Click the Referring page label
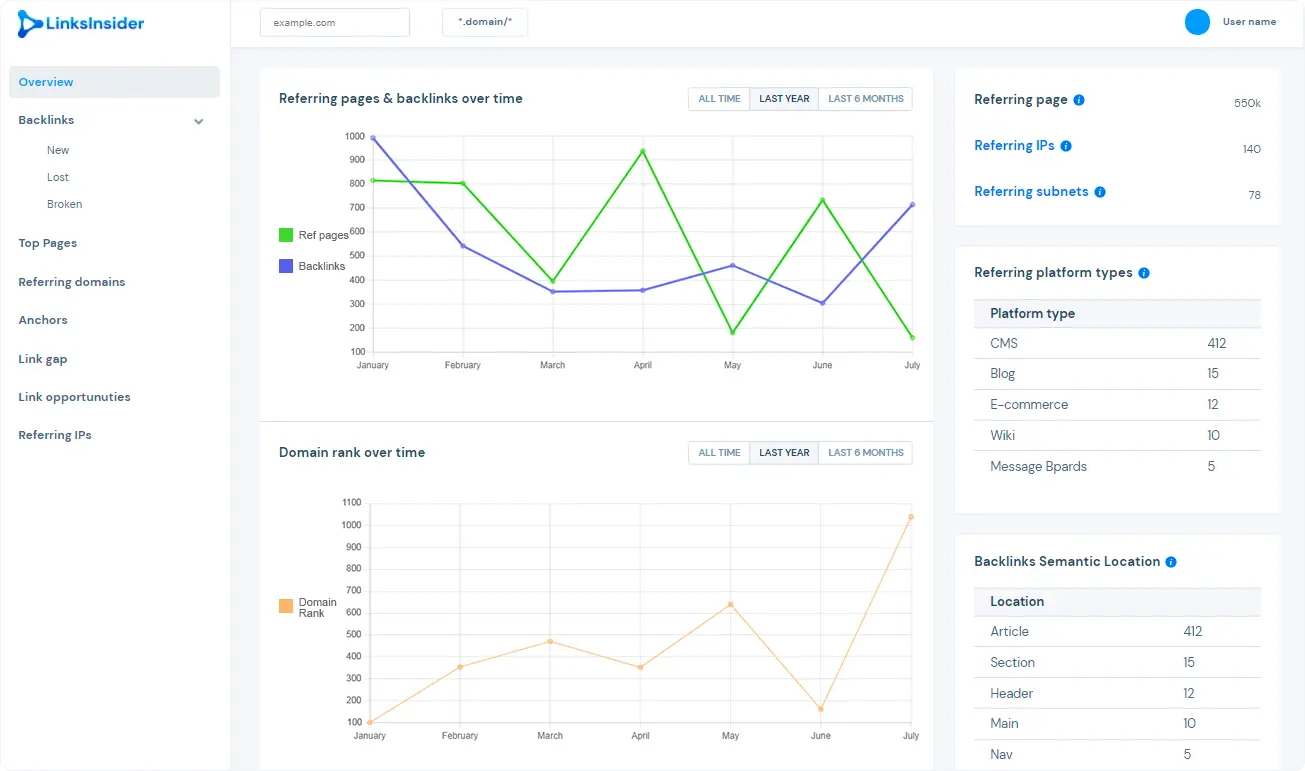Screen dimensions: 1305x771 1021,100
